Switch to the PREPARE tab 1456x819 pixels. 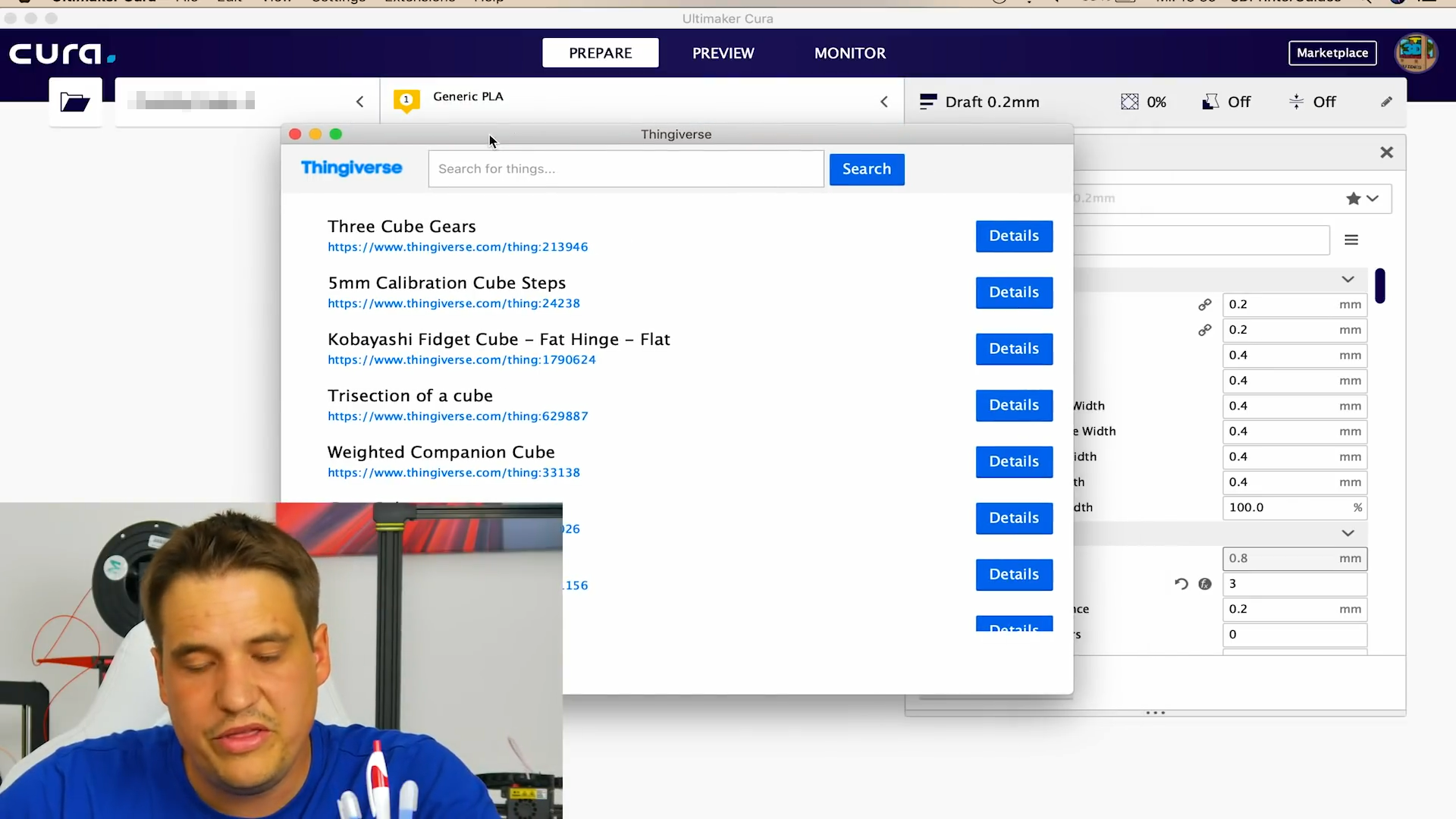pos(601,53)
